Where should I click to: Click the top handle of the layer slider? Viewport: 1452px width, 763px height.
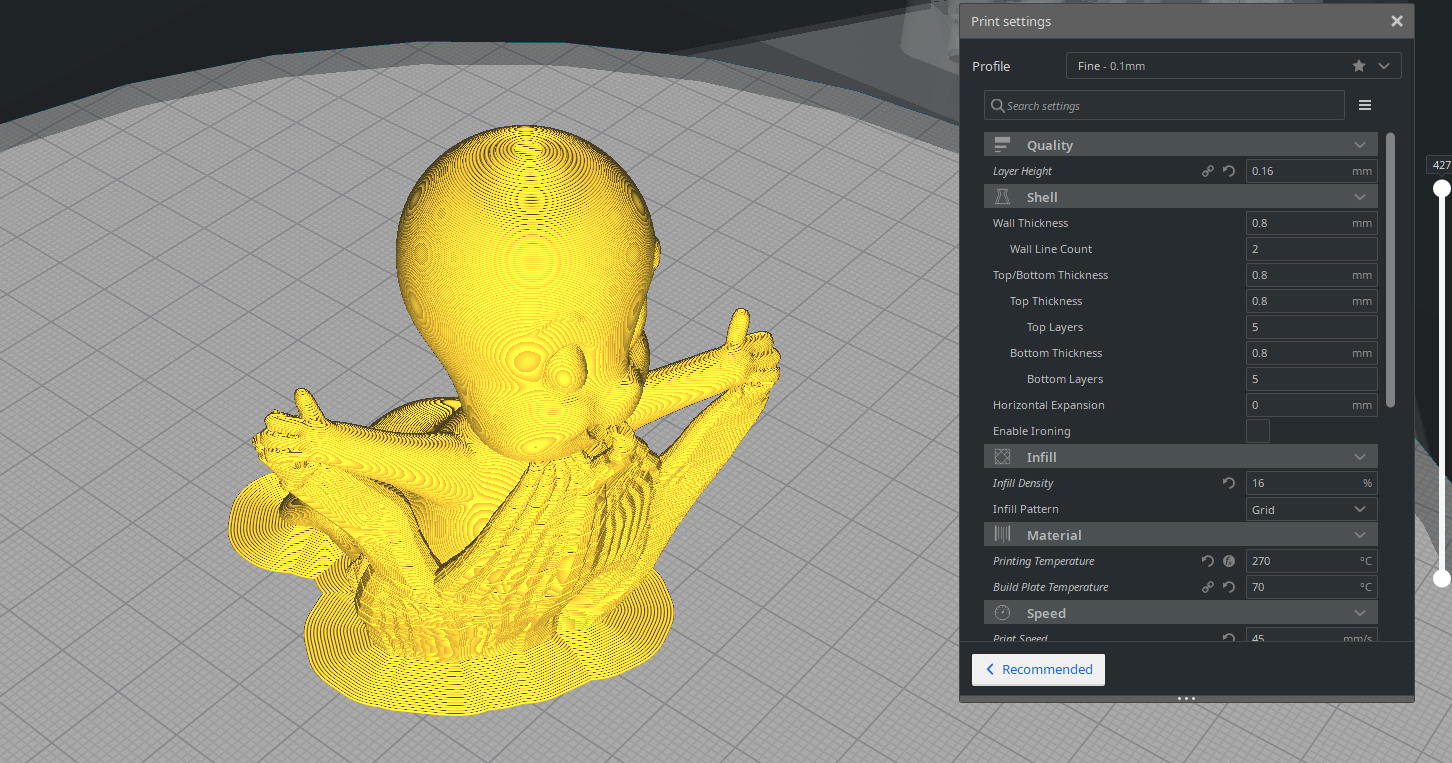(1442, 188)
